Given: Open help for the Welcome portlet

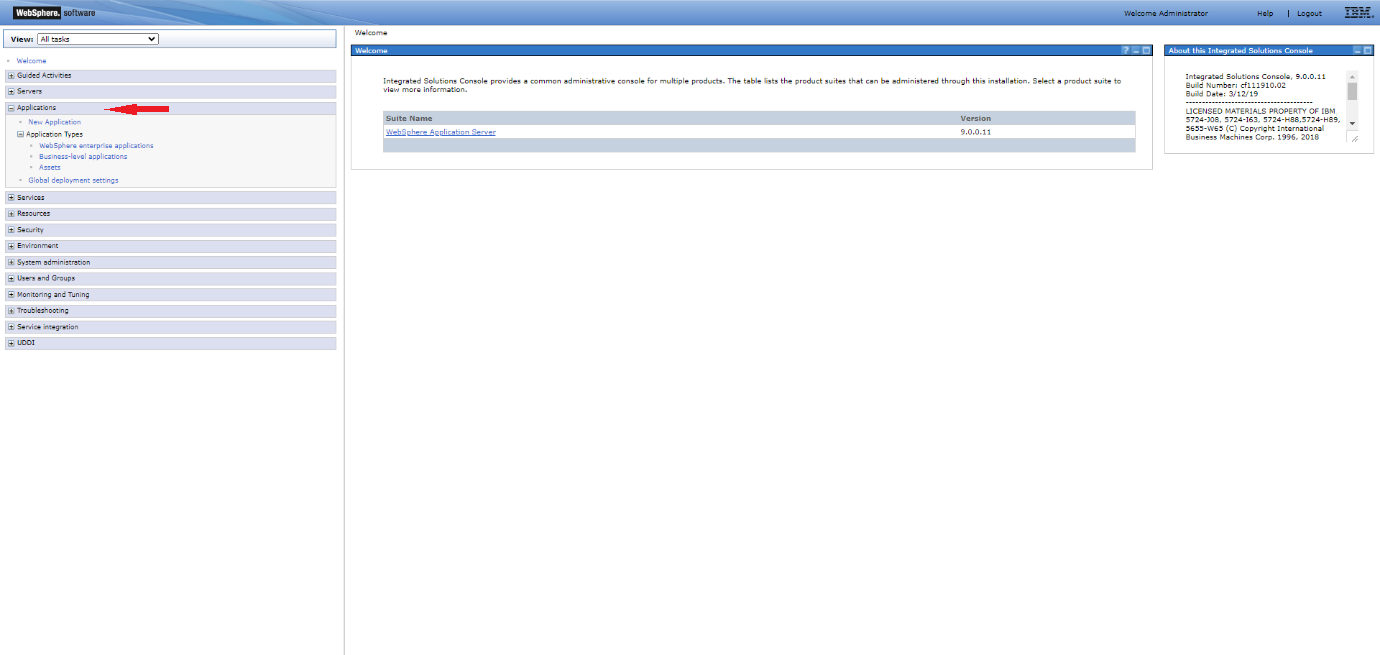Looking at the screenshot, I should pos(1126,50).
